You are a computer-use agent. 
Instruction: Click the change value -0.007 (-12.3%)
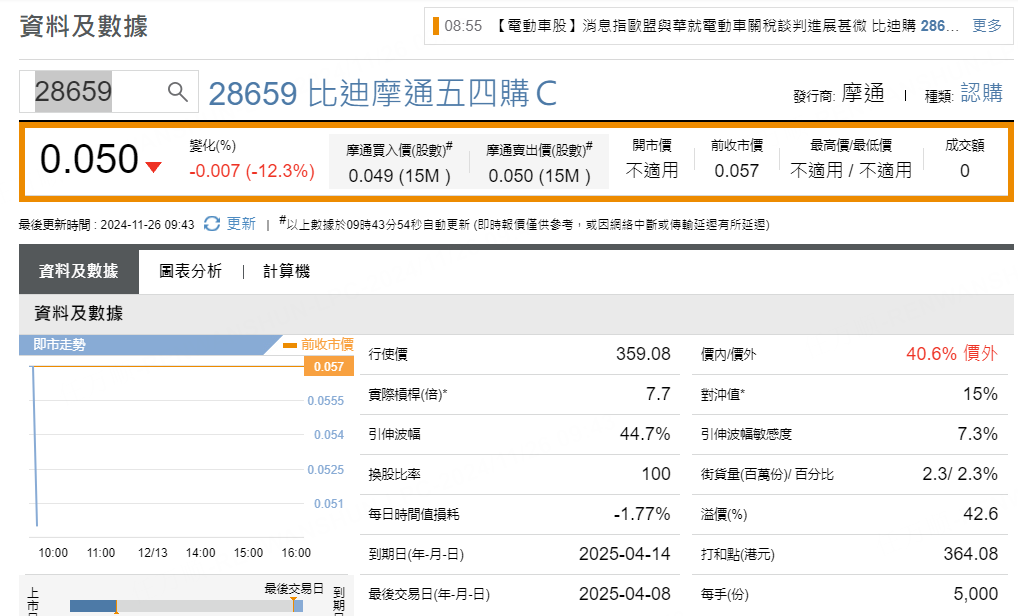[x=252, y=171]
